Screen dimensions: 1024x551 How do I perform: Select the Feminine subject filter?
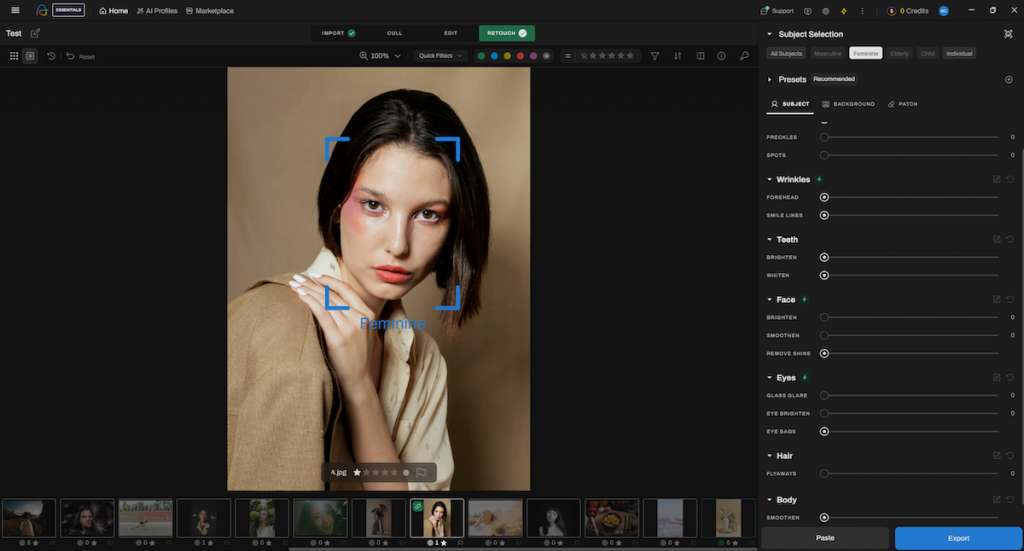pos(865,53)
